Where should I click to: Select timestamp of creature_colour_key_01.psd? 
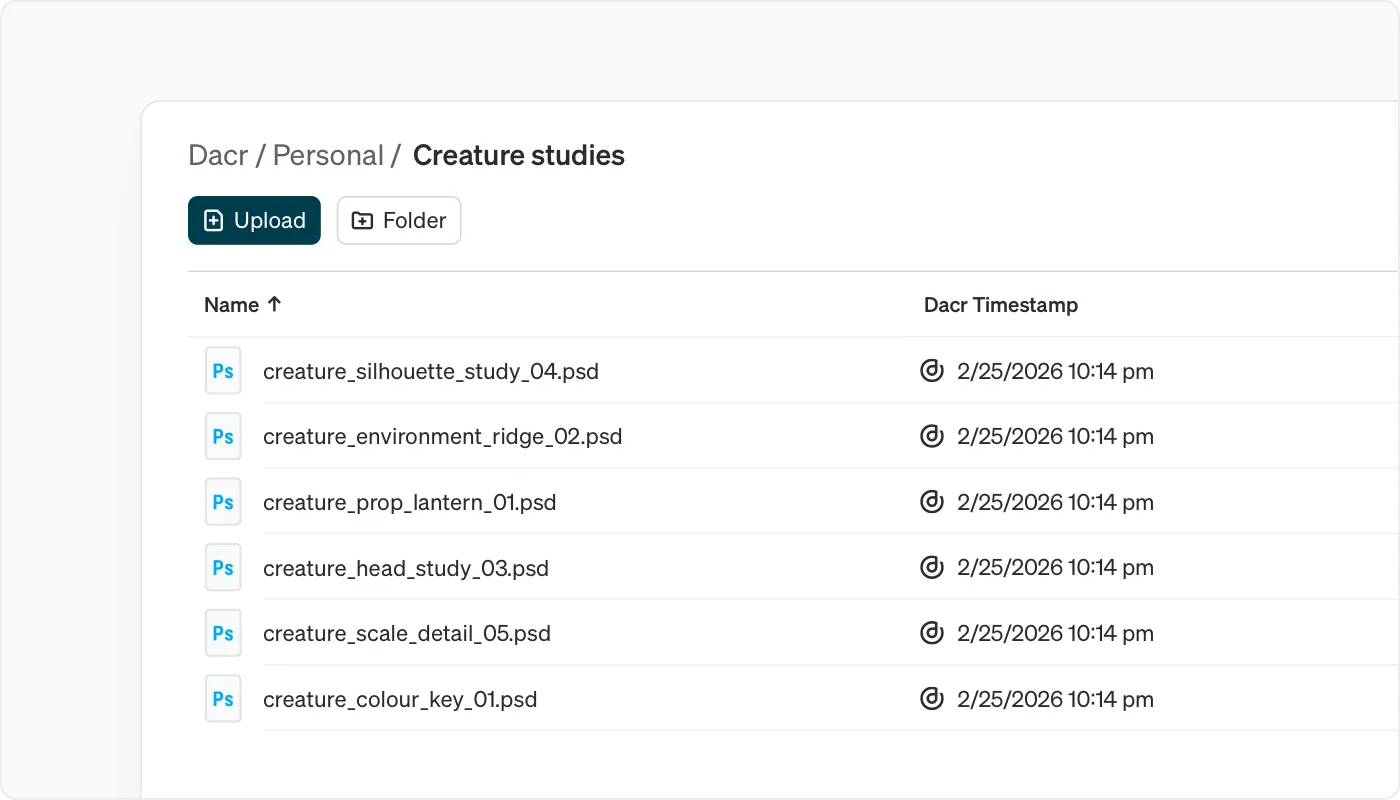point(1055,700)
